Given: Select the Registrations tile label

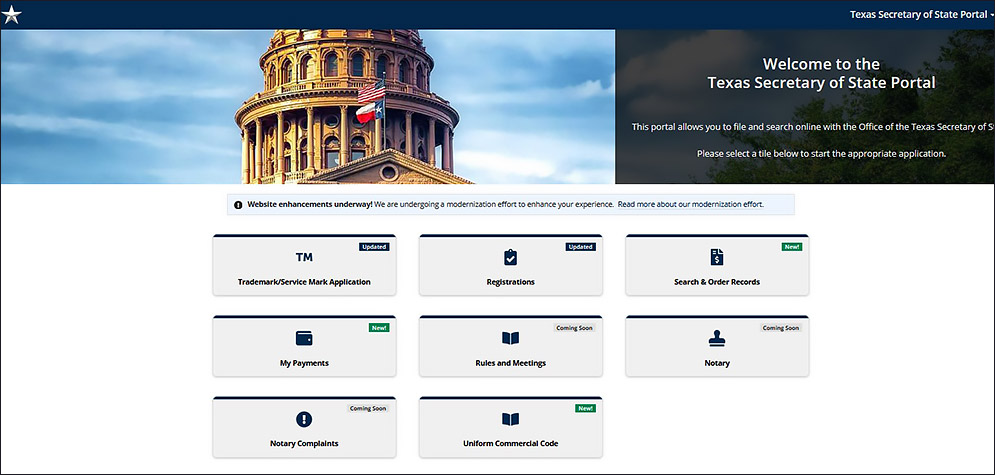Looking at the screenshot, I should tap(510, 282).
